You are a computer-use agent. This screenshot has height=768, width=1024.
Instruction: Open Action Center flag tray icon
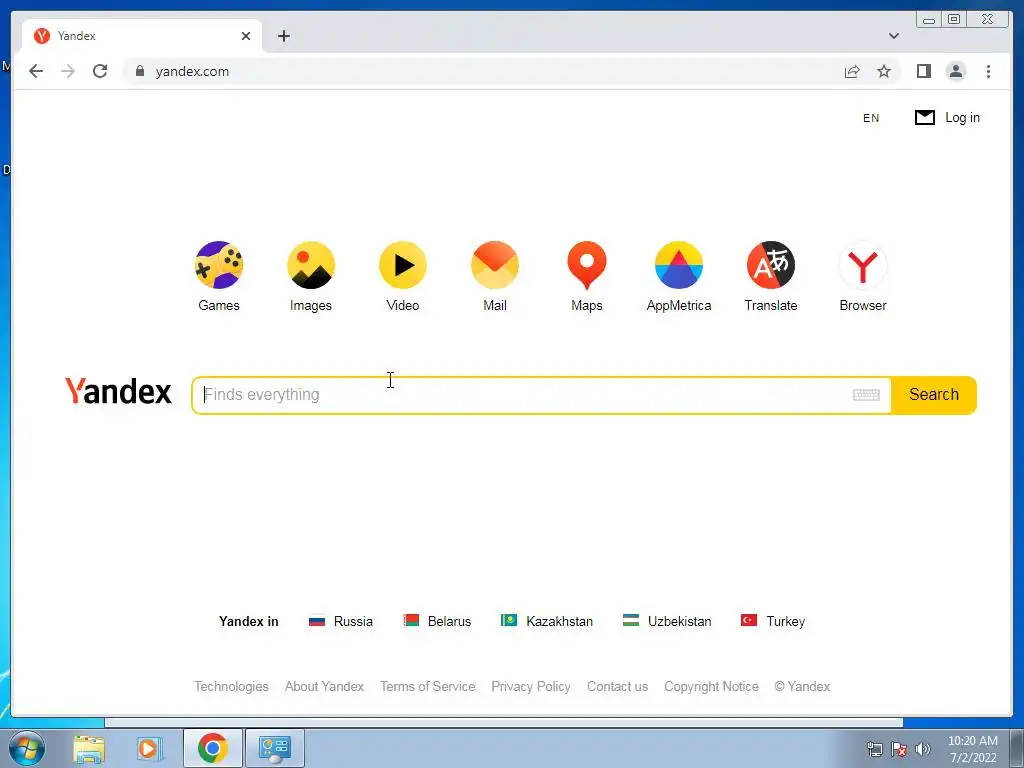(899, 749)
